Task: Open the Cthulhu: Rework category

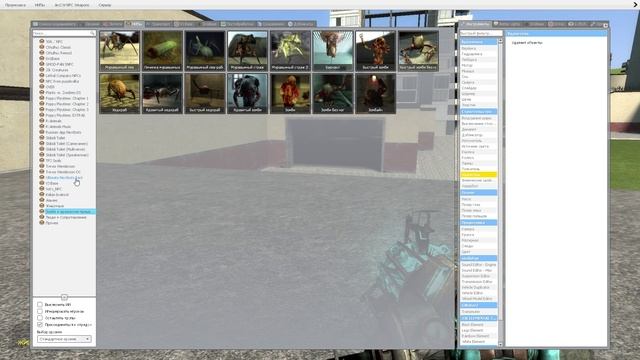Action: [58, 53]
